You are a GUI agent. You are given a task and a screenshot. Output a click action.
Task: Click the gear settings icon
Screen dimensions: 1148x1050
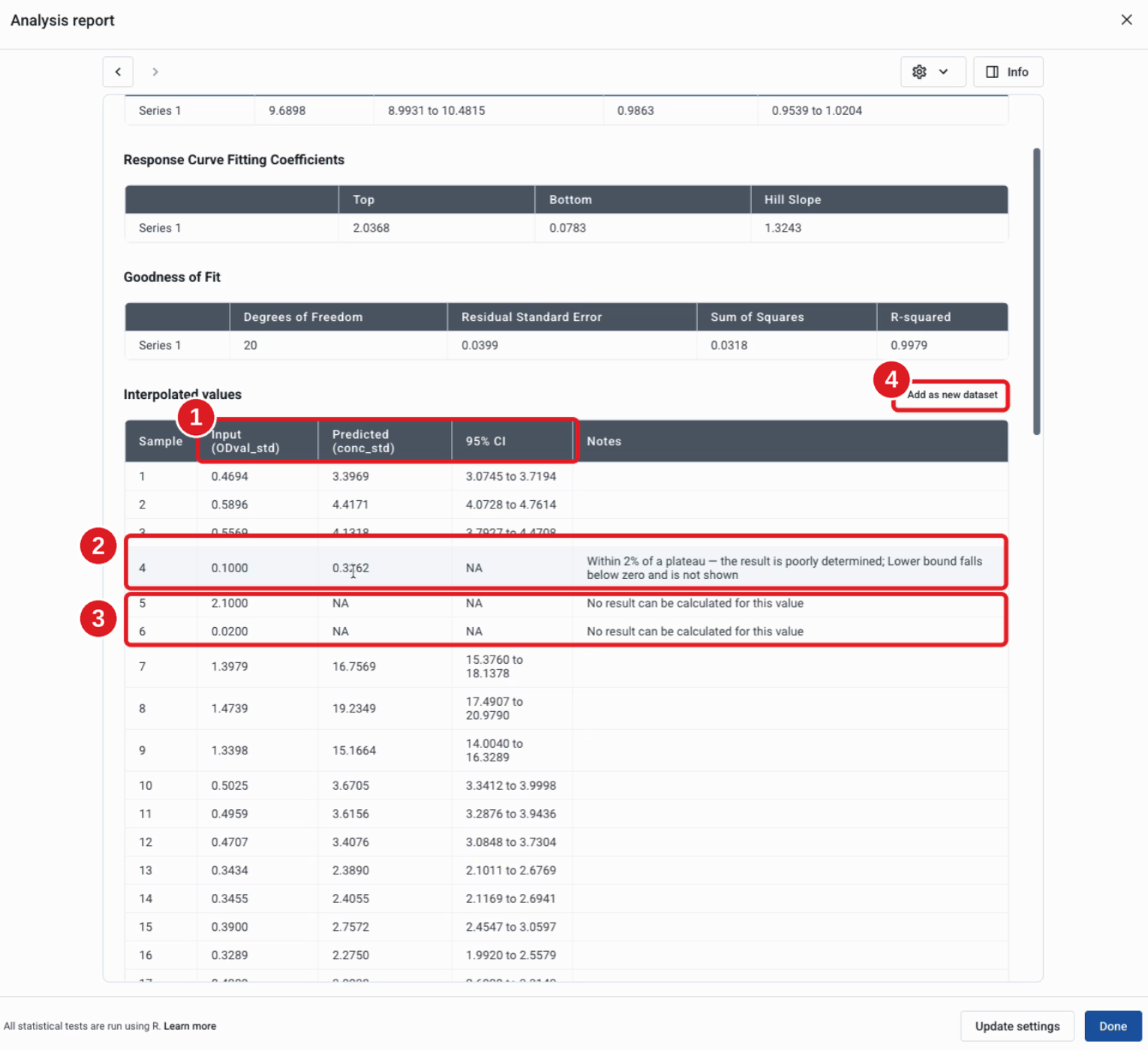point(919,72)
